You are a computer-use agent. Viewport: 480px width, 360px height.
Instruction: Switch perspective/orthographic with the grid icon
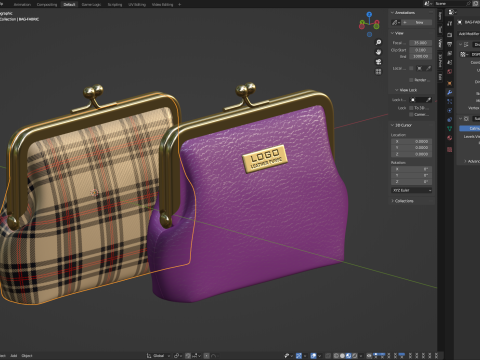coord(378,72)
